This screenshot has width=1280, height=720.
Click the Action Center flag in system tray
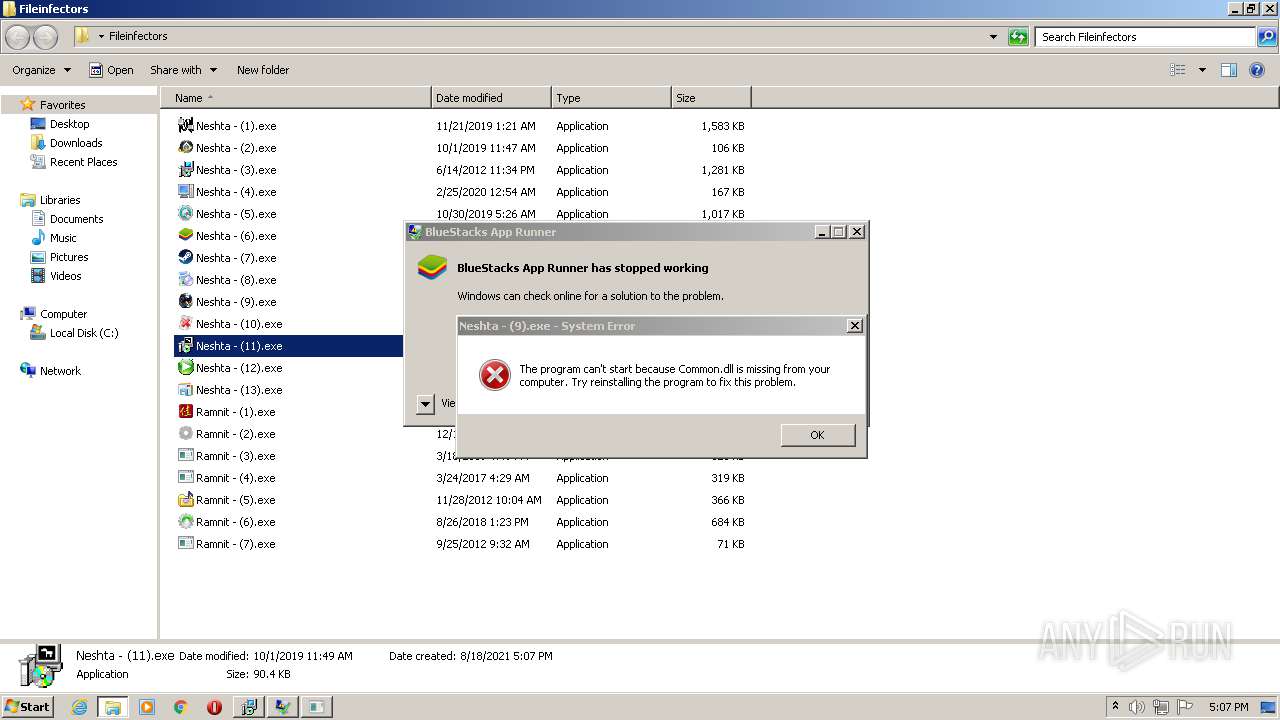tap(1184, 707)
